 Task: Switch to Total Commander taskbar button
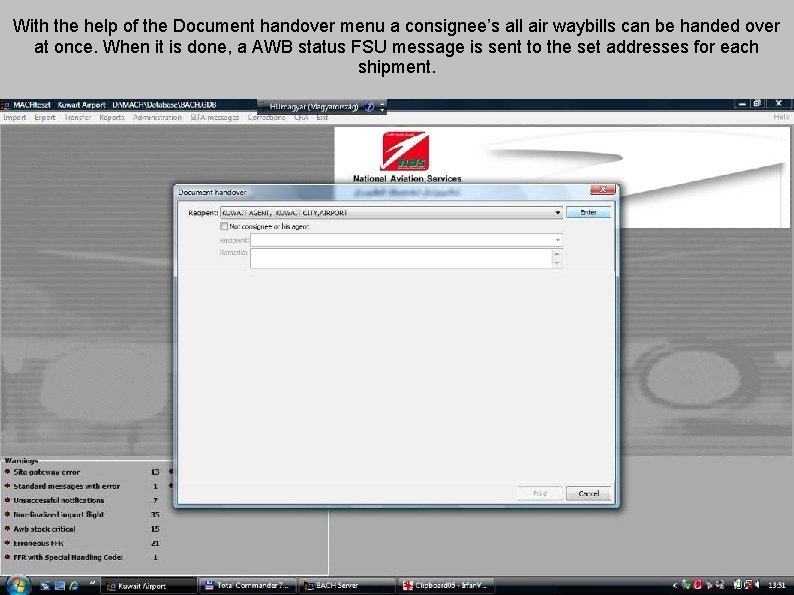pyautogui.click(x=247, y=586)
